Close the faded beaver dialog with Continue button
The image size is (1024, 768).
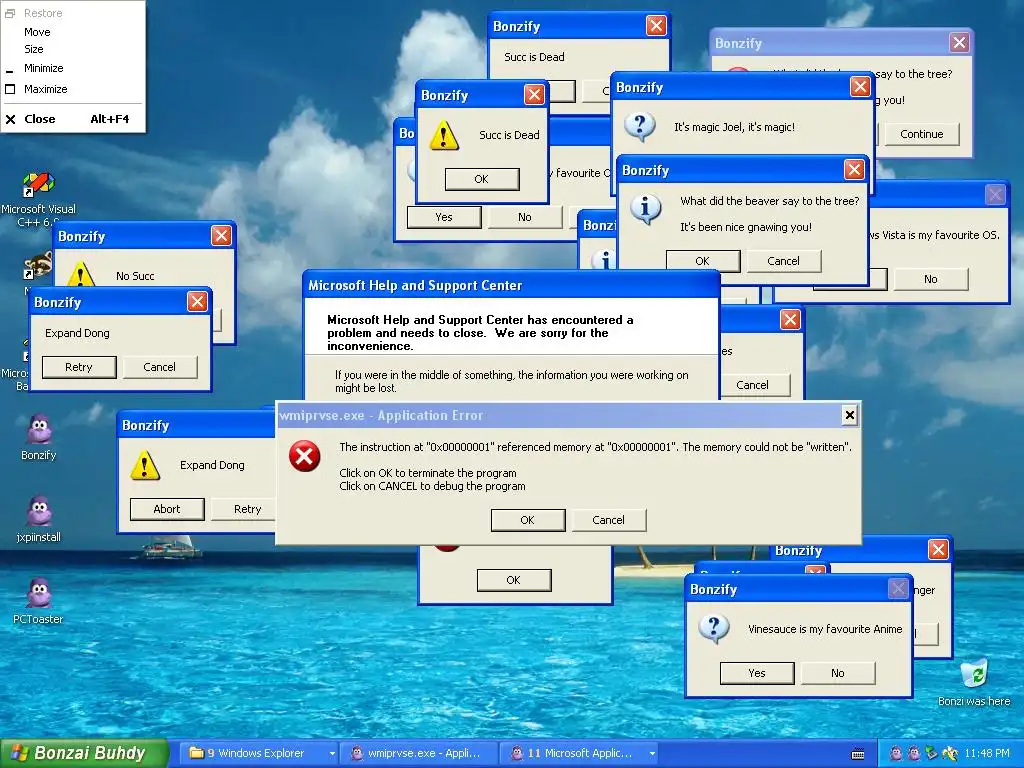coord(959,42)
